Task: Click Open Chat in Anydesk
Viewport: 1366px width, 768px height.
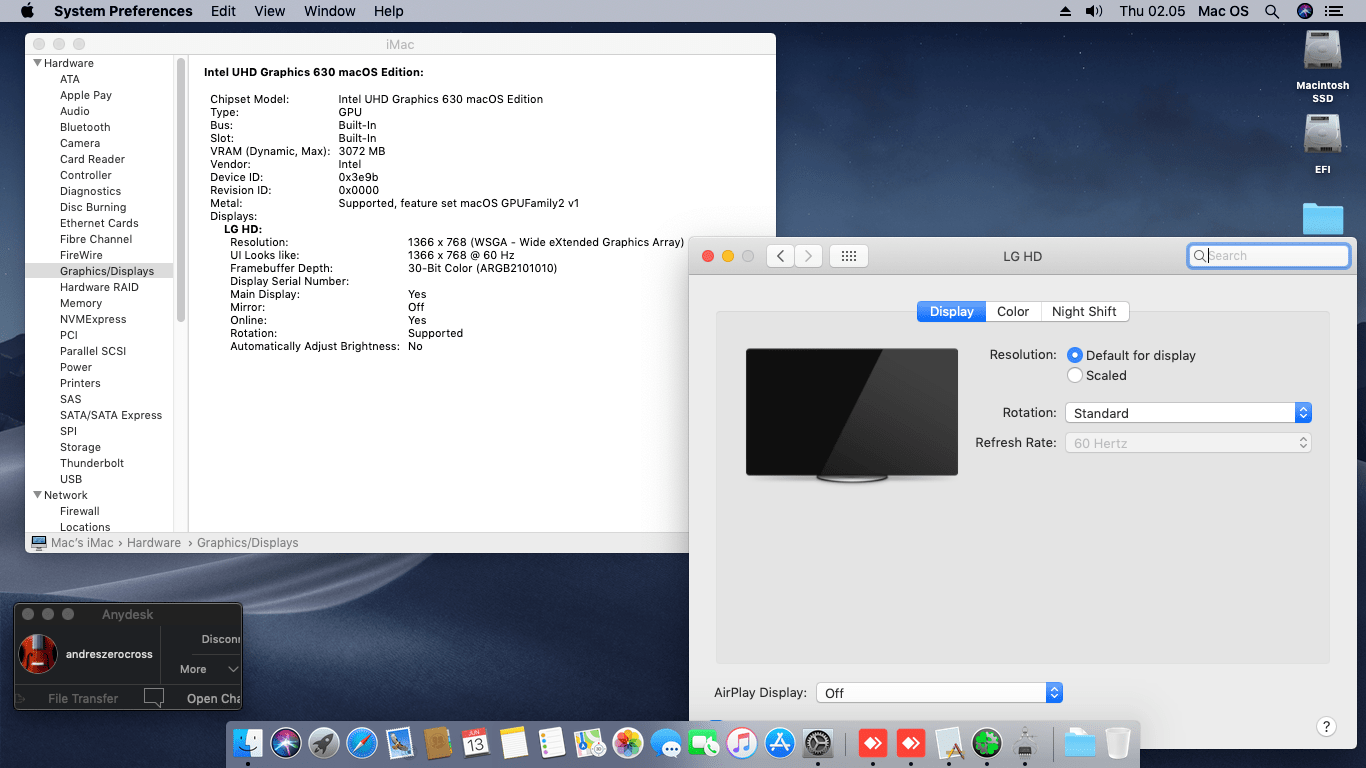Action: point(214,699)
